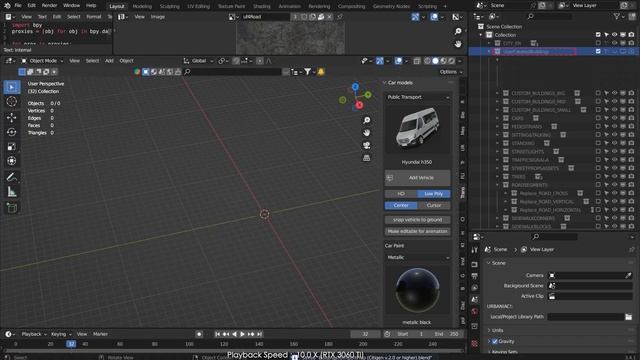The height and width of the screenshot is (360, 640).
Task: Toggle selectability arrow for Collection row
Action: click(607, 35)
